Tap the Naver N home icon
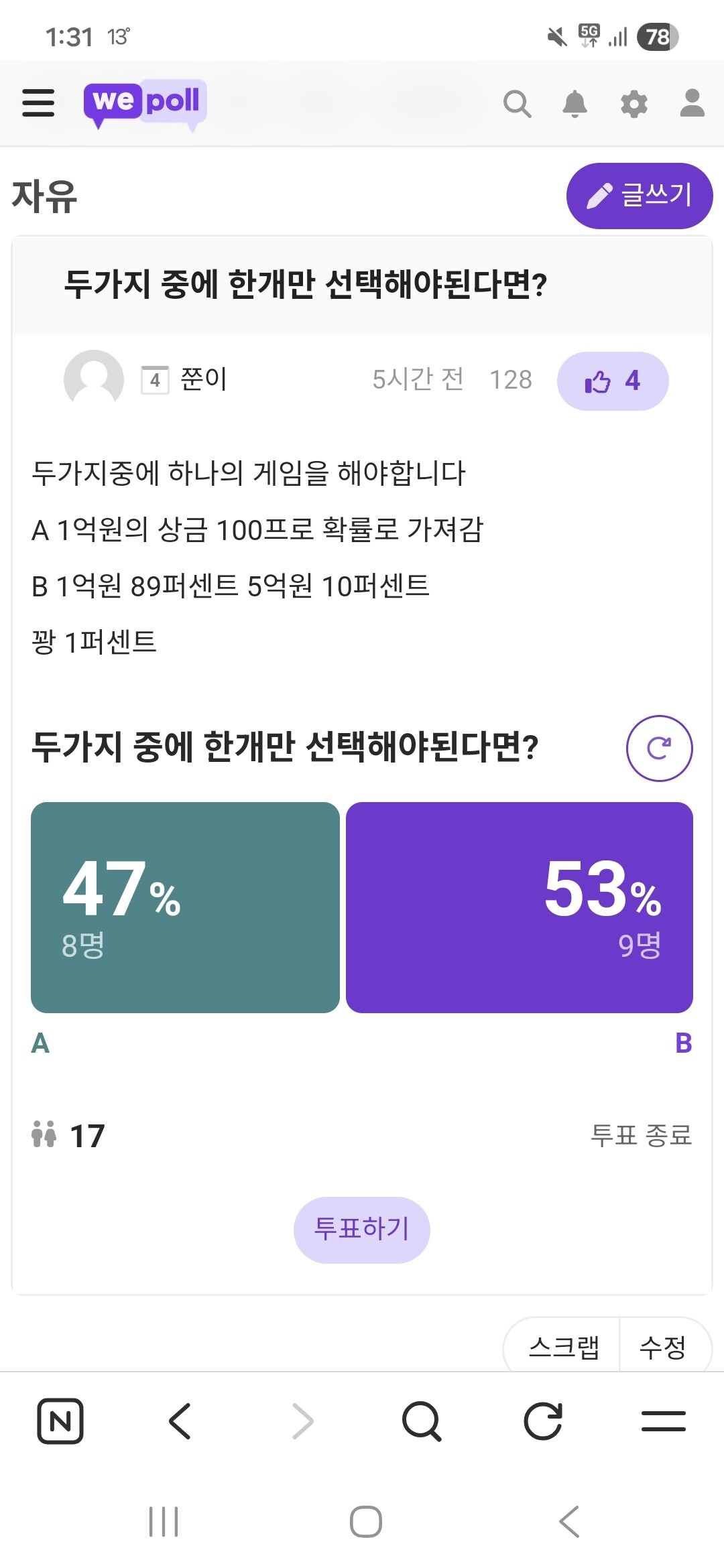The height and width of the screenshot is (1568, 724). 60,1421
